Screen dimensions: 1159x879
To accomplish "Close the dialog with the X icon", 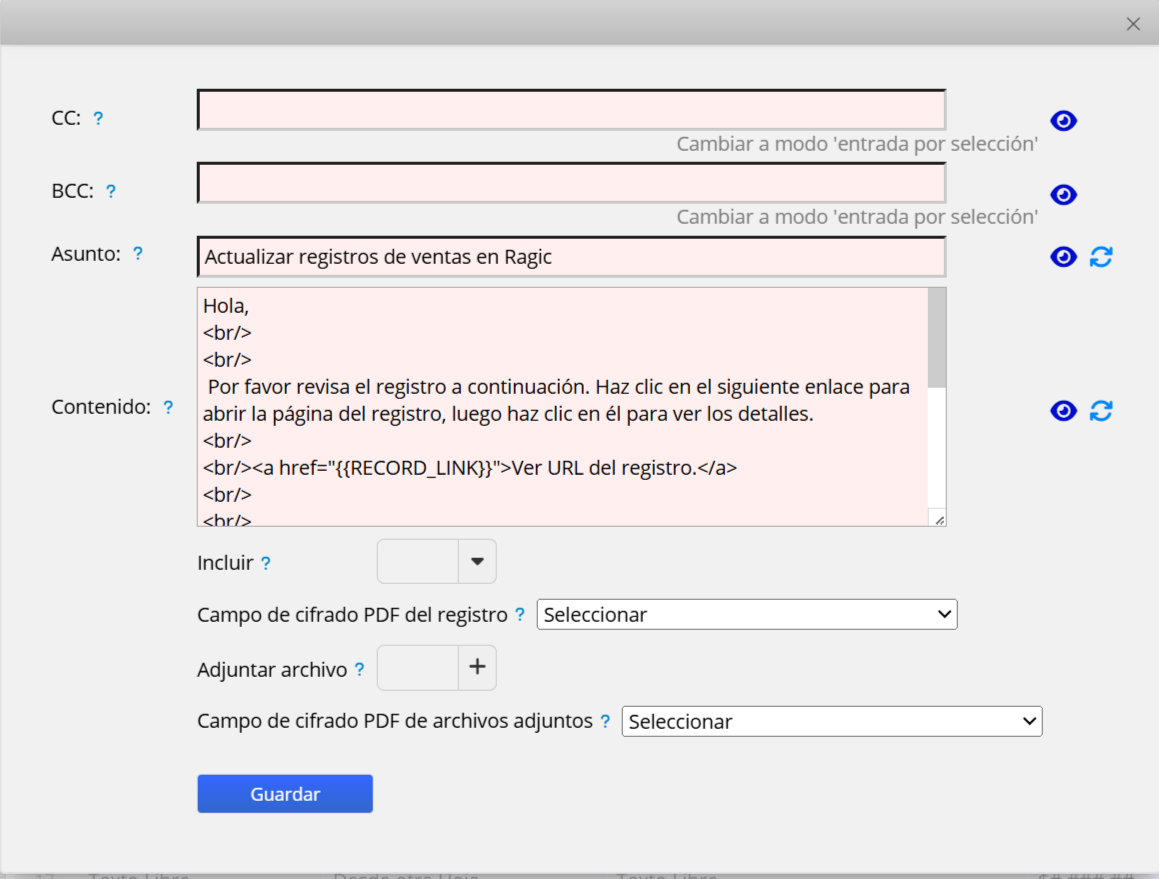I will click(1133, 24).
